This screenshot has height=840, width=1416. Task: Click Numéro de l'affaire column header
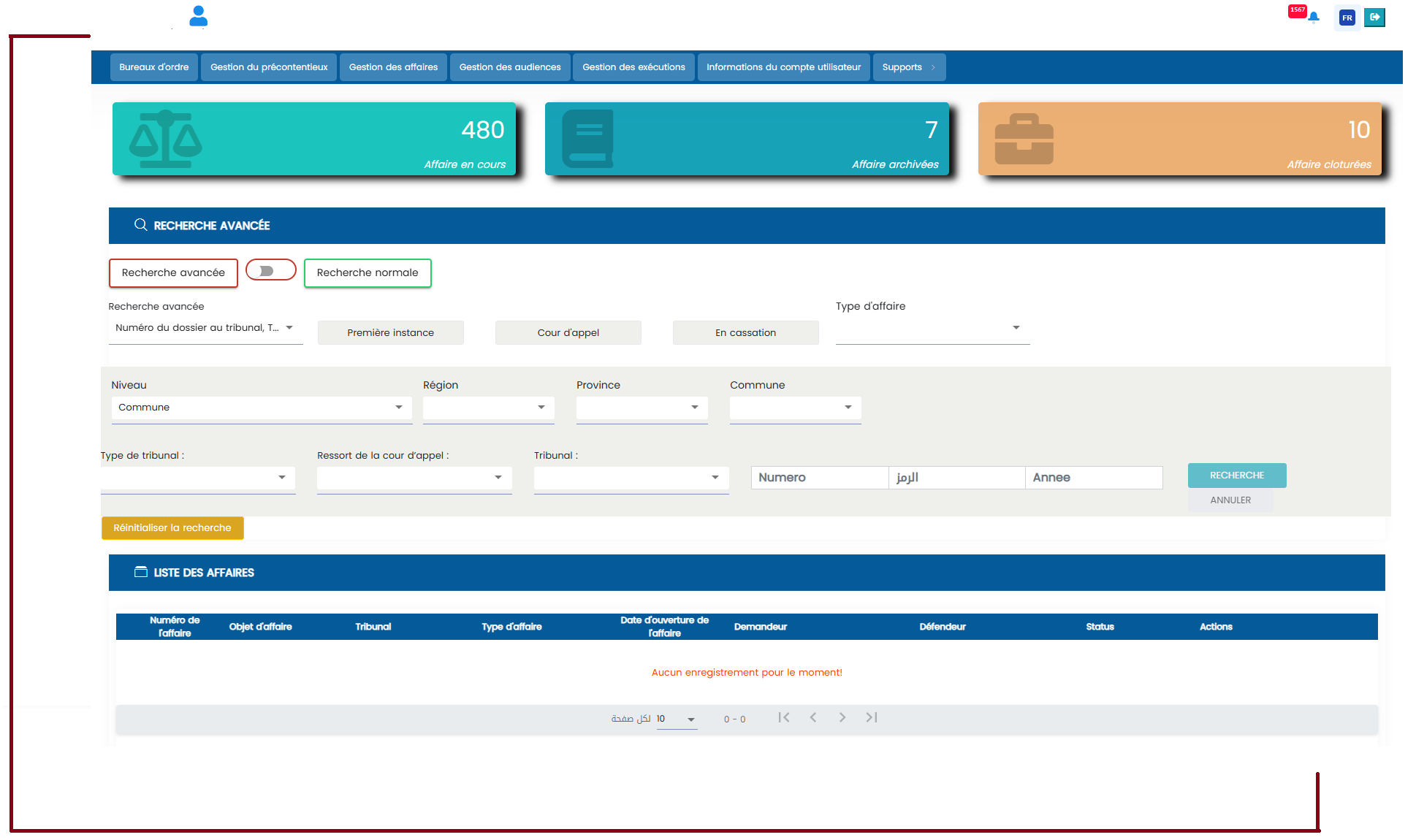(175, 627)
